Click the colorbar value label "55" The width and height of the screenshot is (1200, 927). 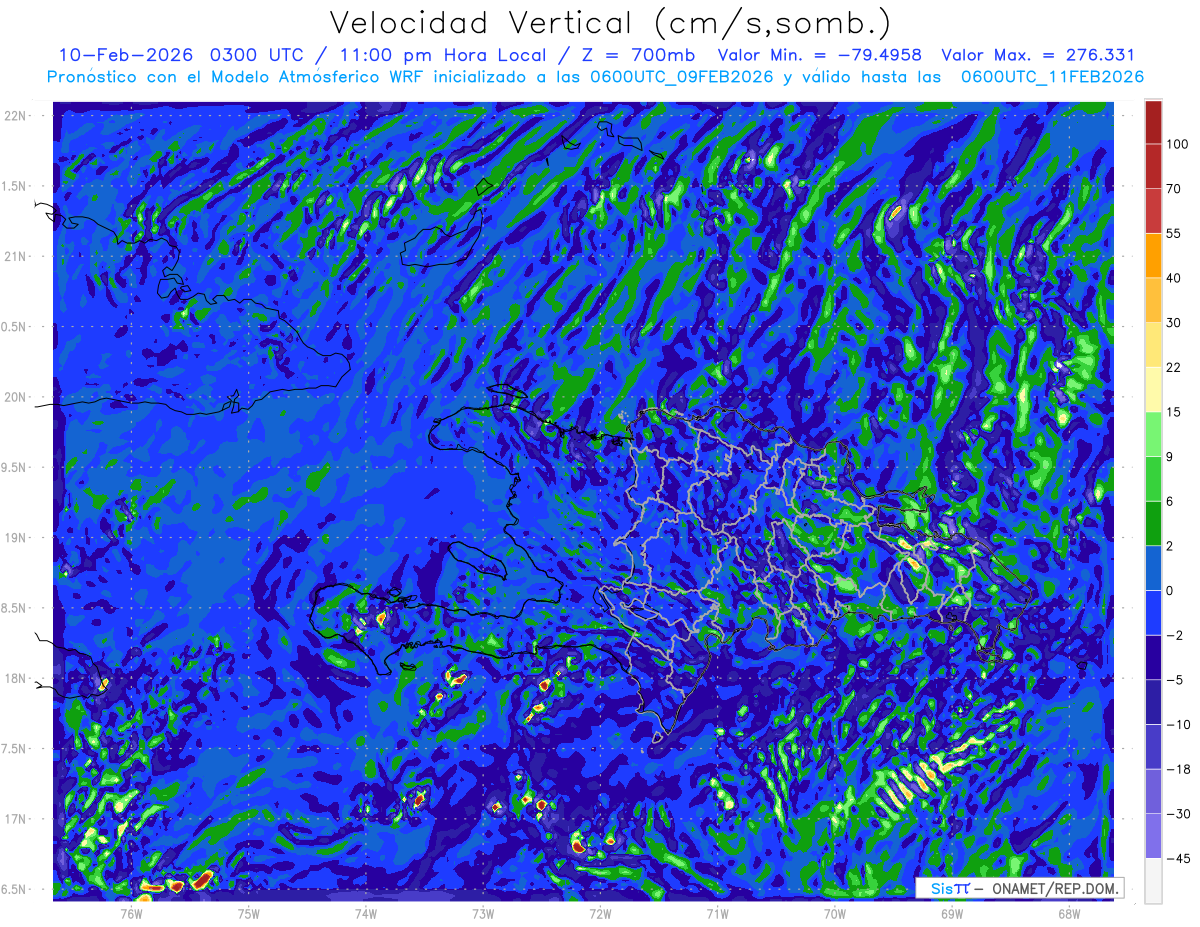click(1174, 233)
